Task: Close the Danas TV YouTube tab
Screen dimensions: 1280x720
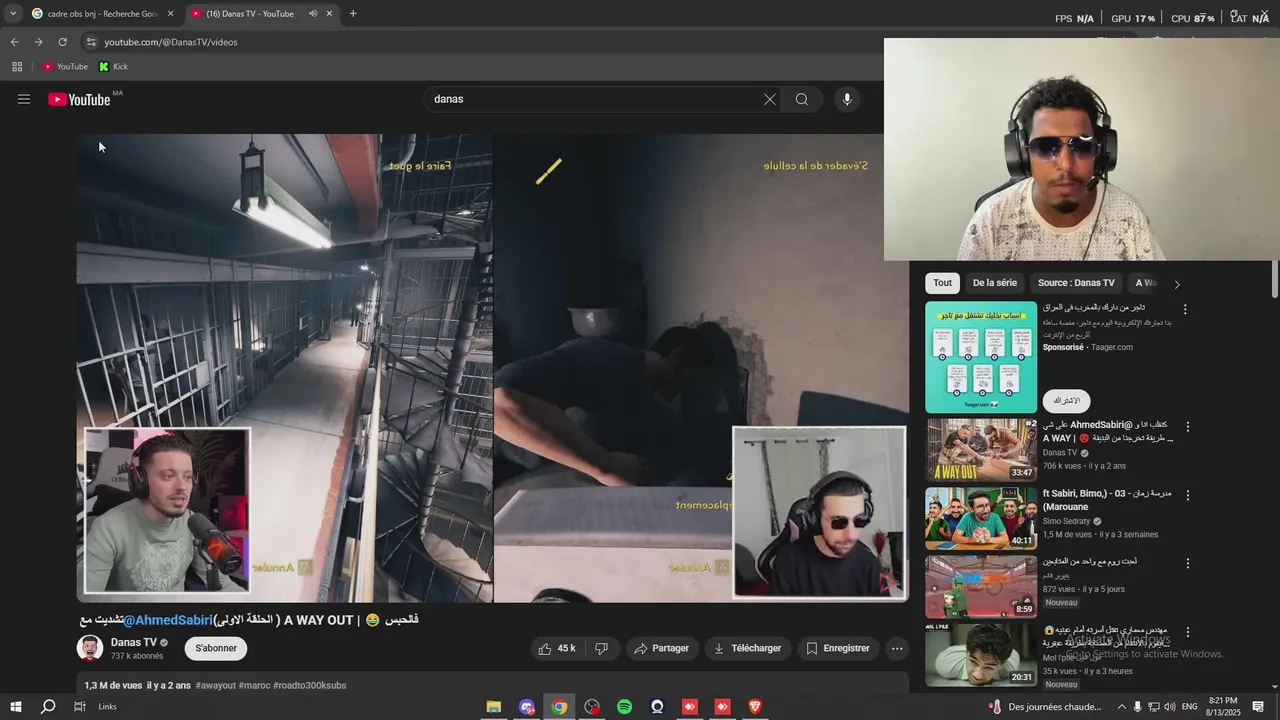Action: (x=329, y=14)
